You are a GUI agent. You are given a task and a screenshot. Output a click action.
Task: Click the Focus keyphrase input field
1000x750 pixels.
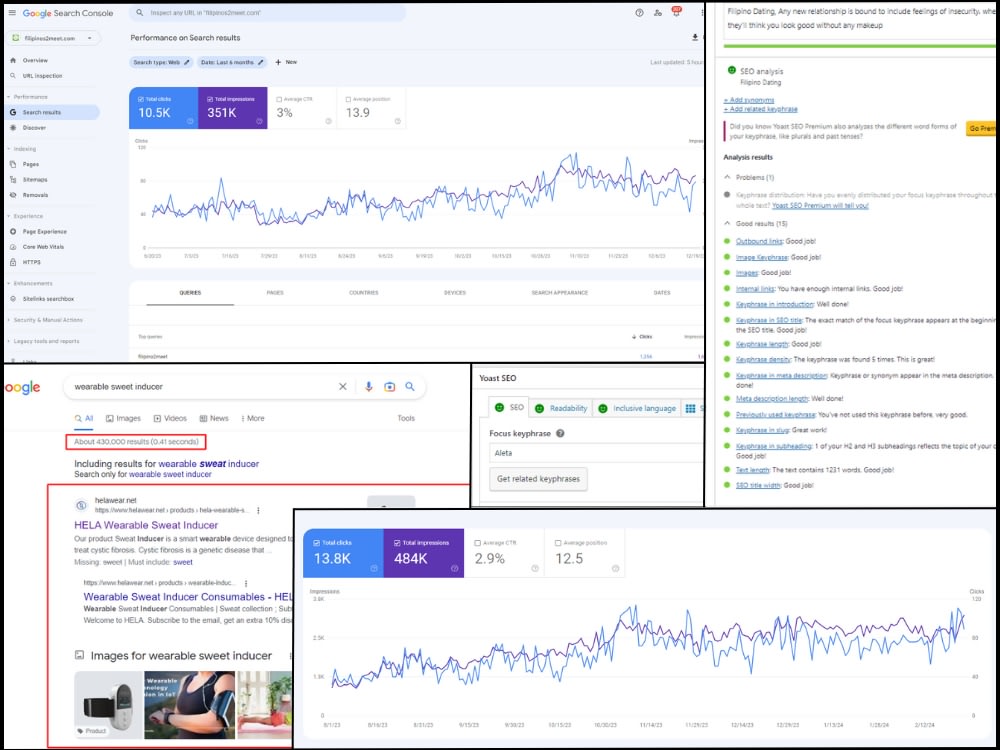tap(596, 453)
